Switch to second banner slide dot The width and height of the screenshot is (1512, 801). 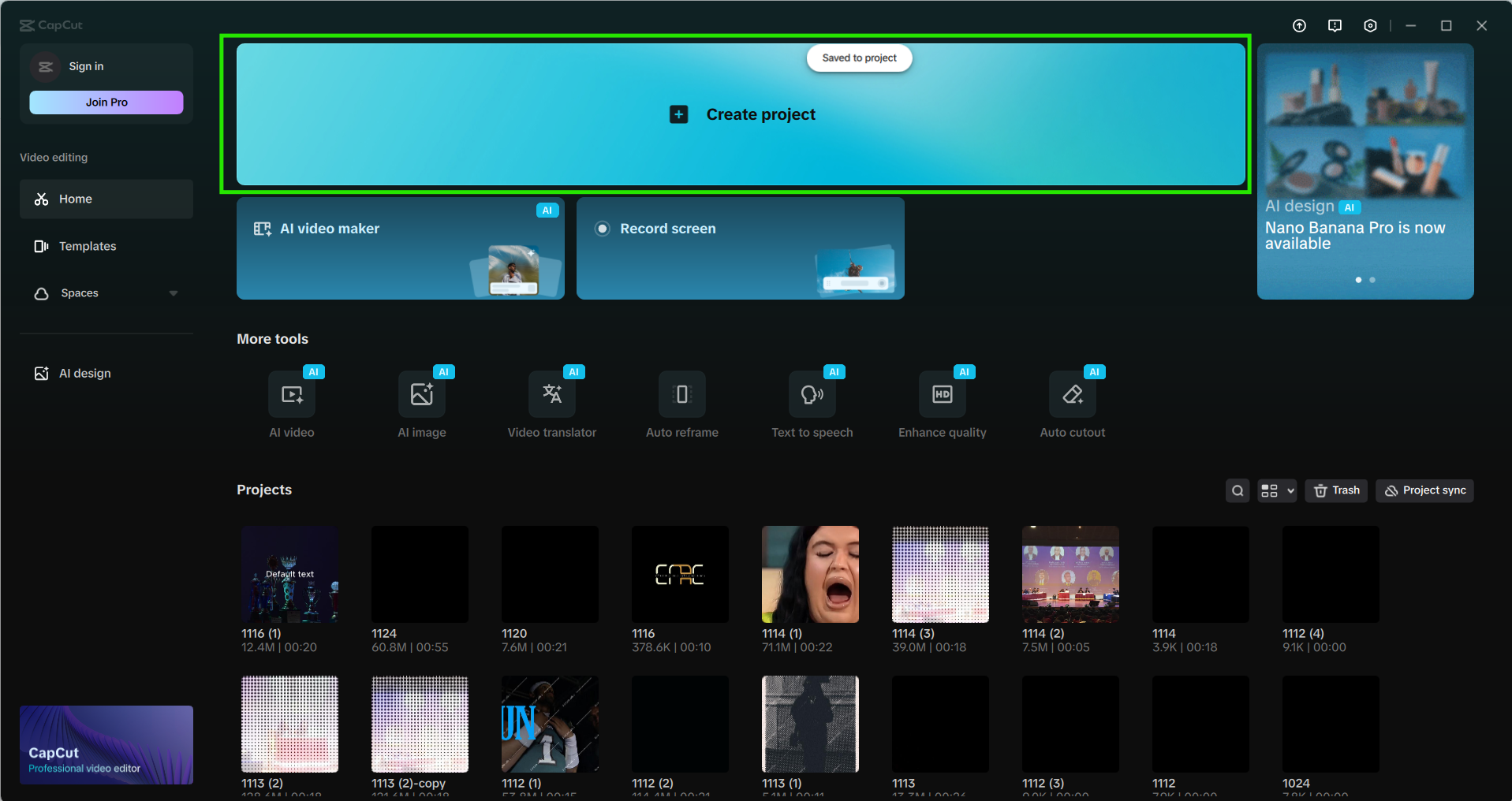coord(1372,280)
